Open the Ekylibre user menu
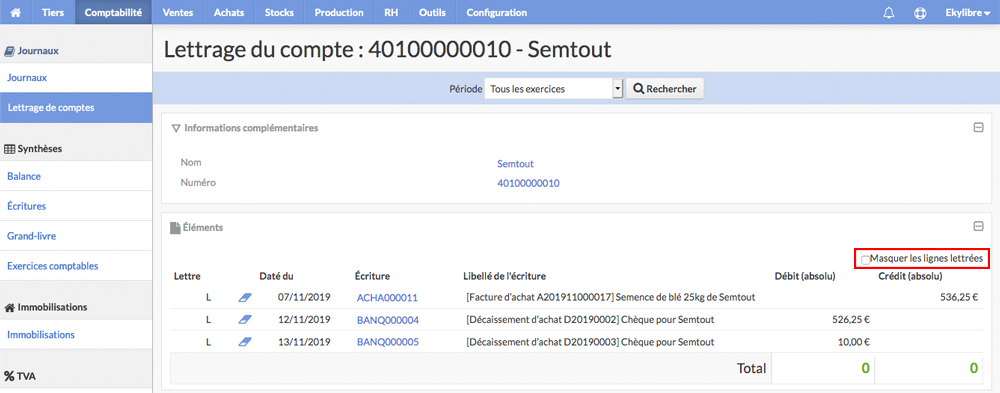 (967, 12)
